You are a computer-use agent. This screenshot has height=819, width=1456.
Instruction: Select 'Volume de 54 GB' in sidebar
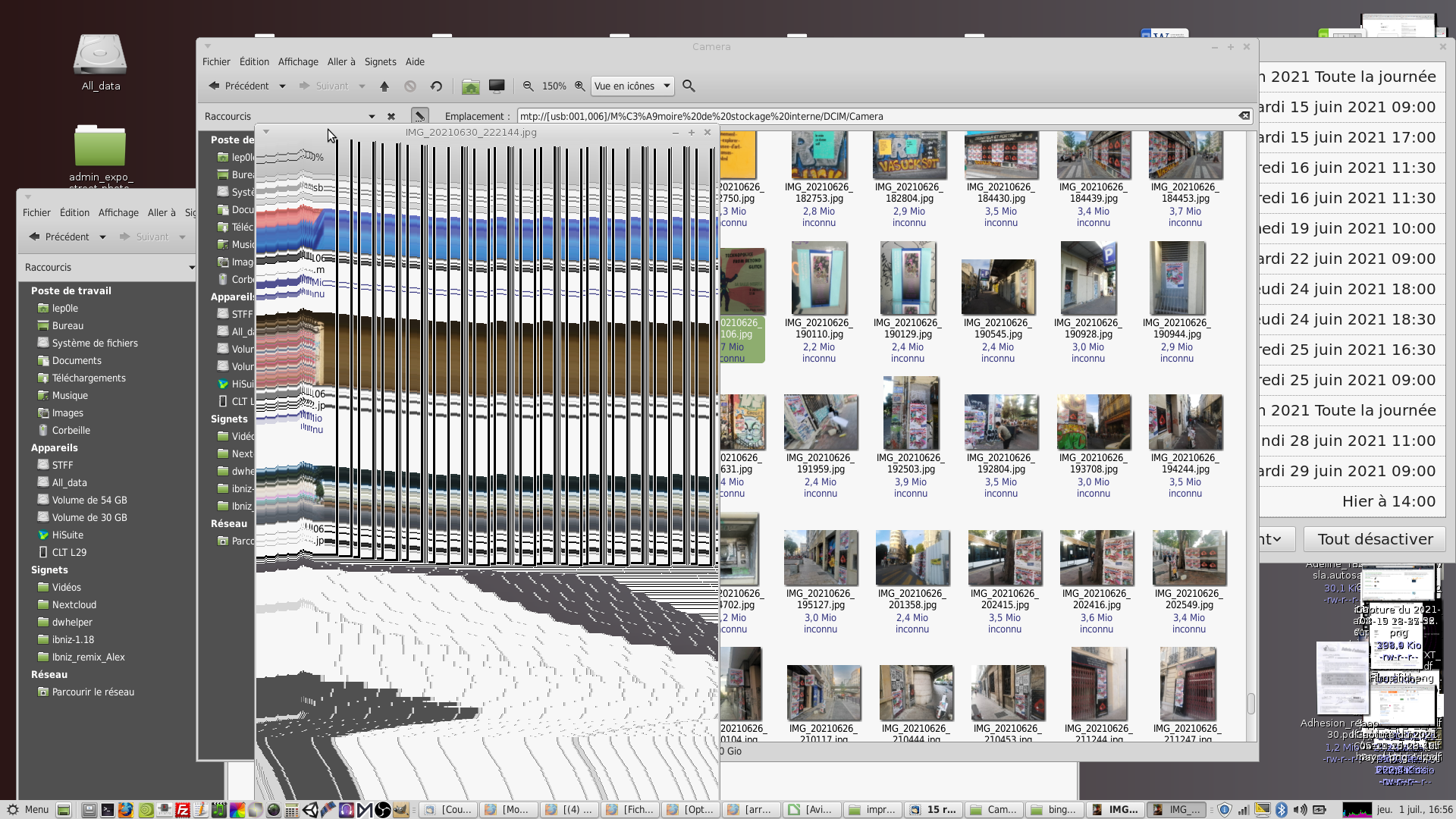89,500
